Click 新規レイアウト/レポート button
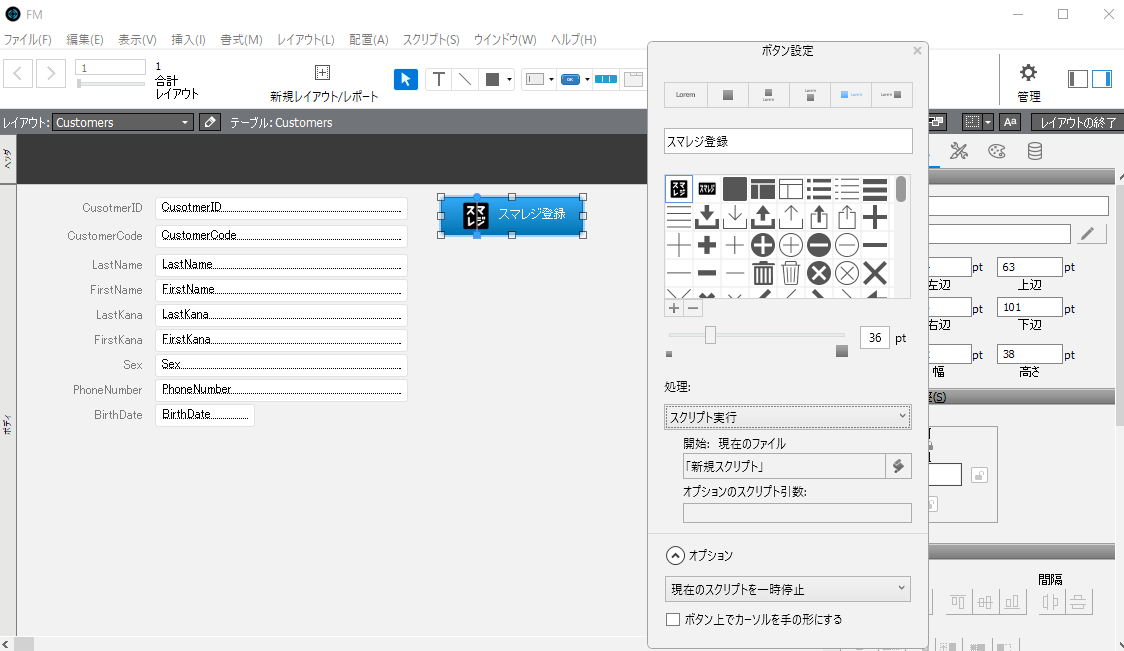This screenshot has width=1124, height=651. (324, 84)
